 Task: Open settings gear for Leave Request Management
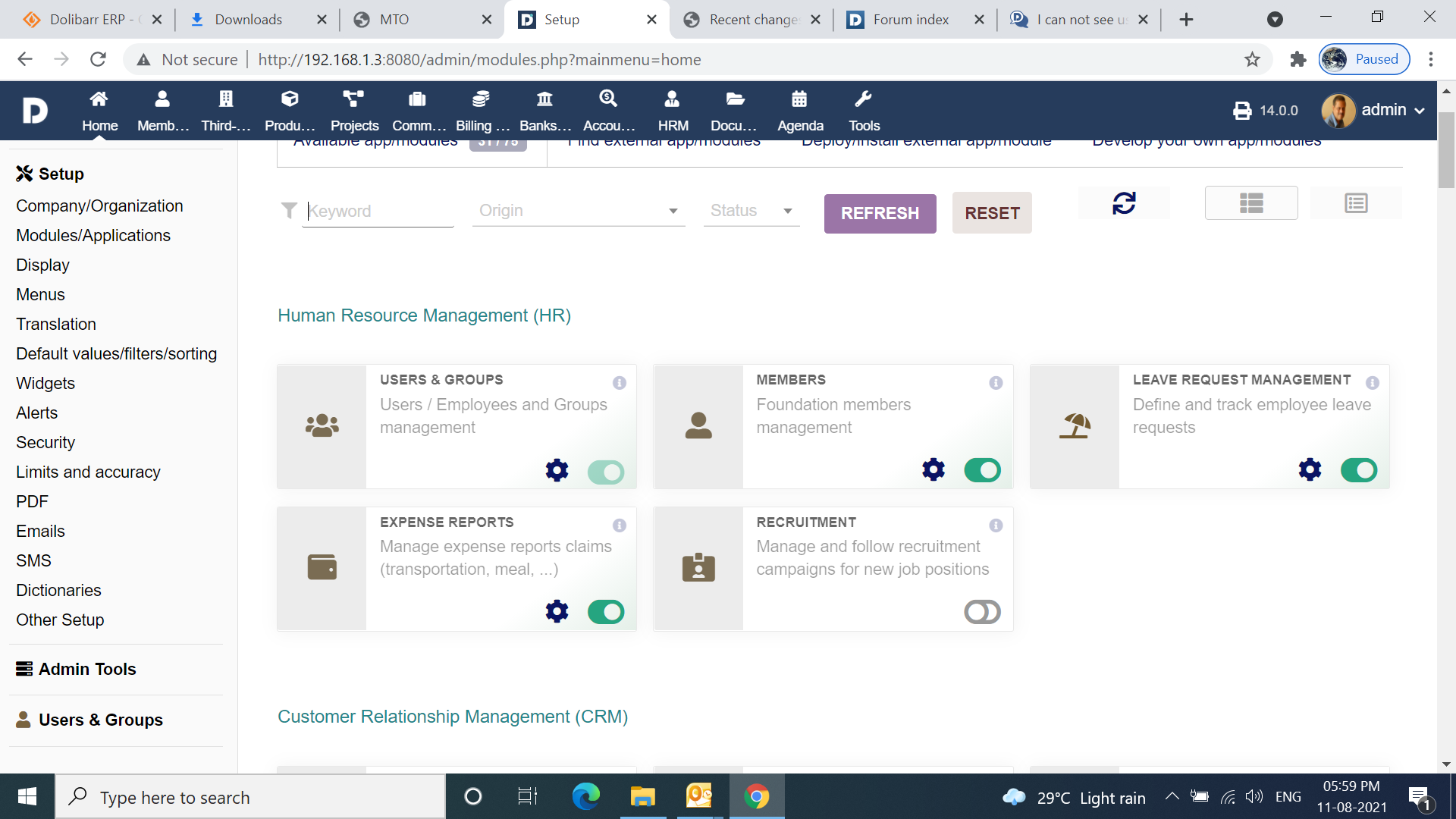coord(1310,470)
